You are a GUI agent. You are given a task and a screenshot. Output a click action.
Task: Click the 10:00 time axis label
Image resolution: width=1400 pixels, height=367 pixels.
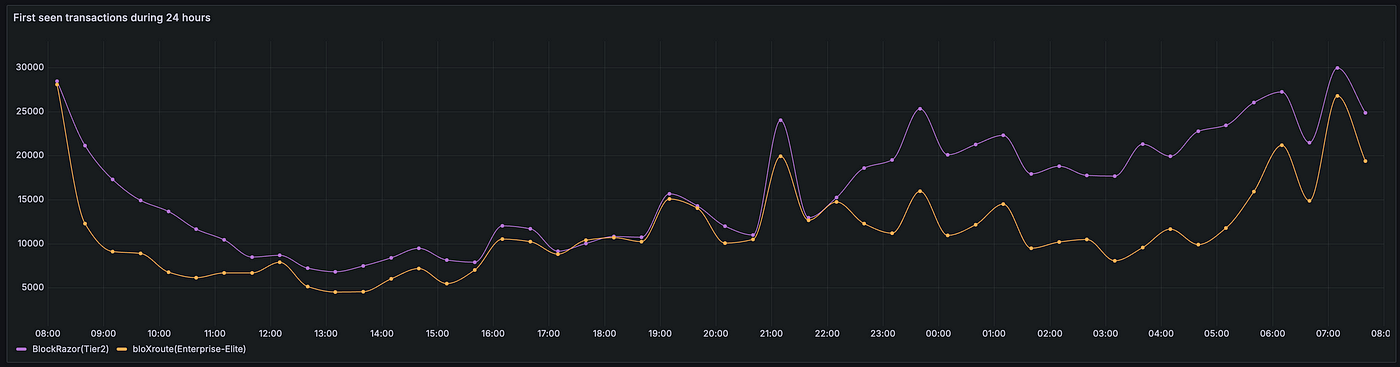click(159, 333)
